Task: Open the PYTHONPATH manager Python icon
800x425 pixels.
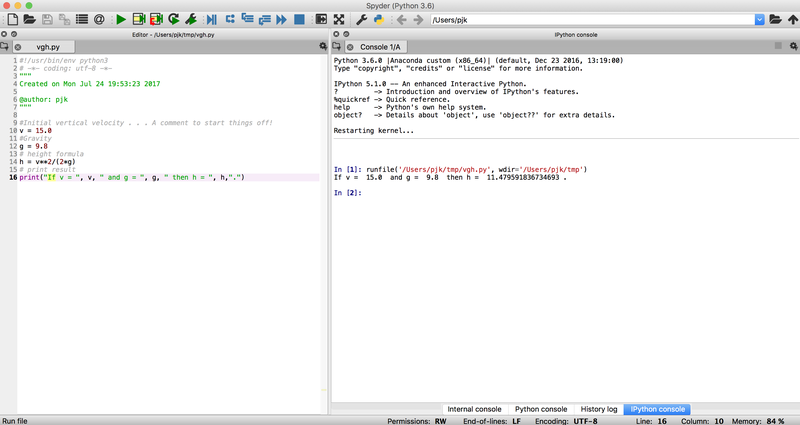Action: (379, 19)
